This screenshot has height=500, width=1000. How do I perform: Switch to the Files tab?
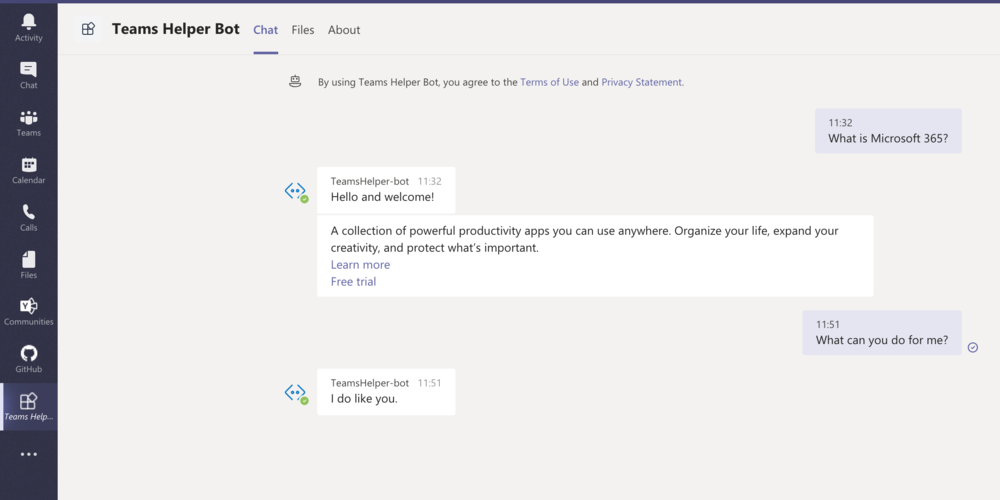pos(303,30)
